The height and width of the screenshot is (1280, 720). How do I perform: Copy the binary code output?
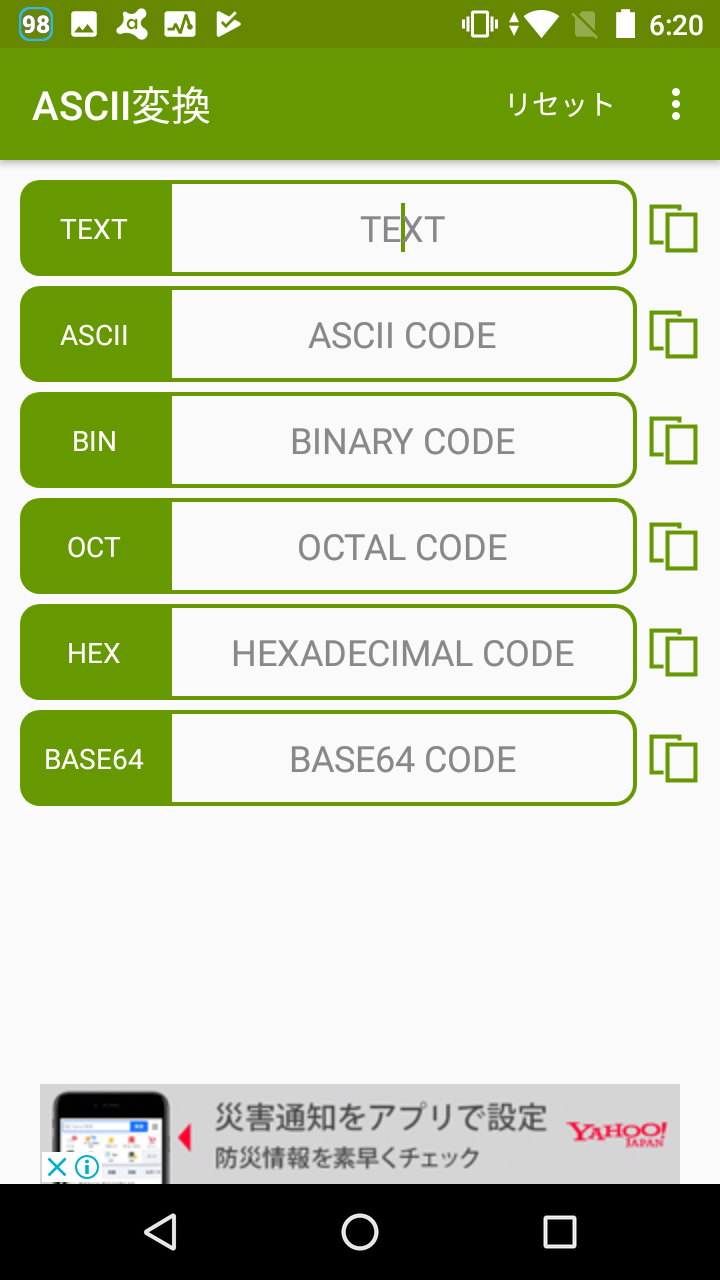pyautogui.click(x=674, y=440)
